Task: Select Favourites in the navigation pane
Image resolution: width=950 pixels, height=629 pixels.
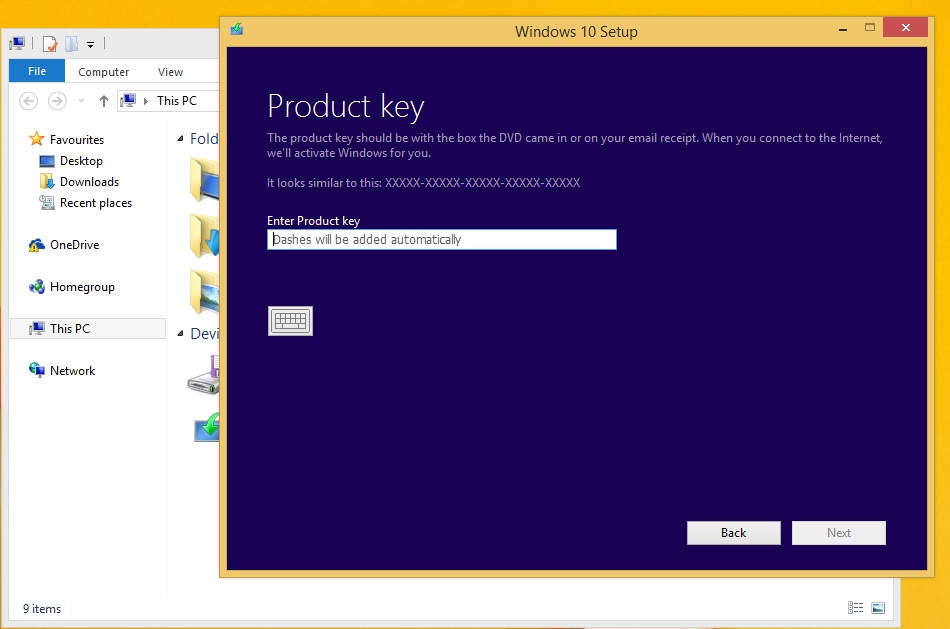Action: point(77,139)
